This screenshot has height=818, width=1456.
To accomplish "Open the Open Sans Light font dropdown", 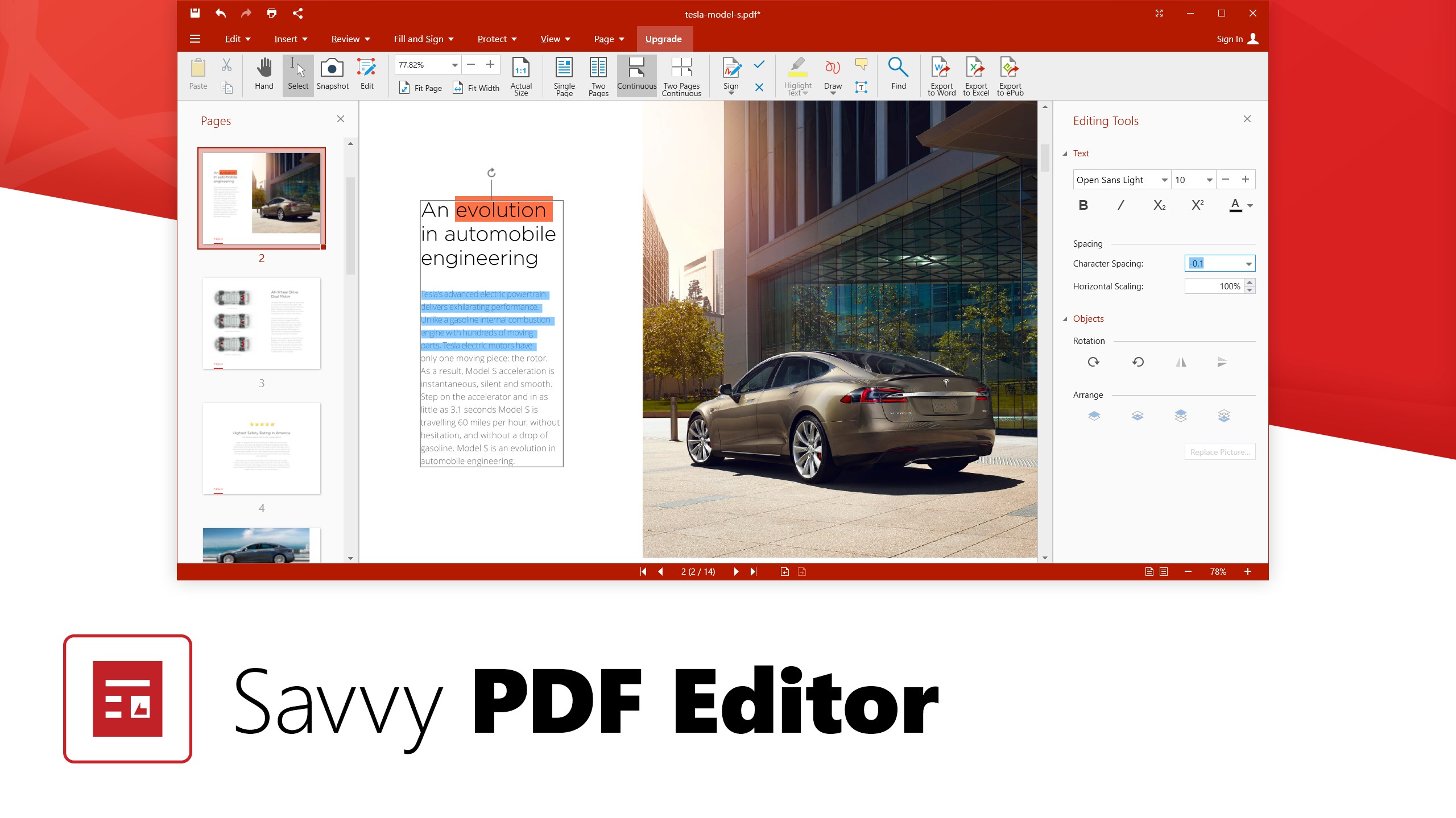I will (x=1164, y=180).
